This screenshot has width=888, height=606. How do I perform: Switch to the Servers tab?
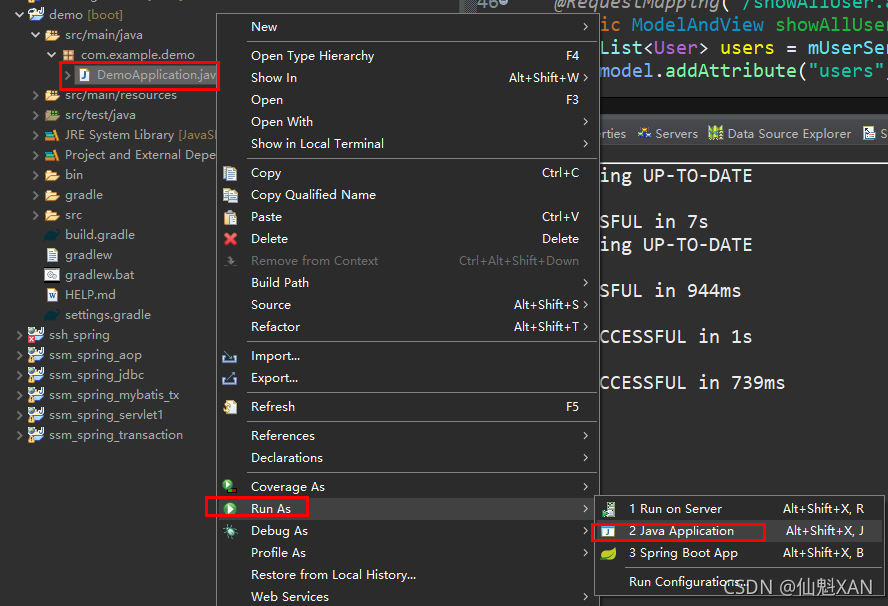point(668,134)
